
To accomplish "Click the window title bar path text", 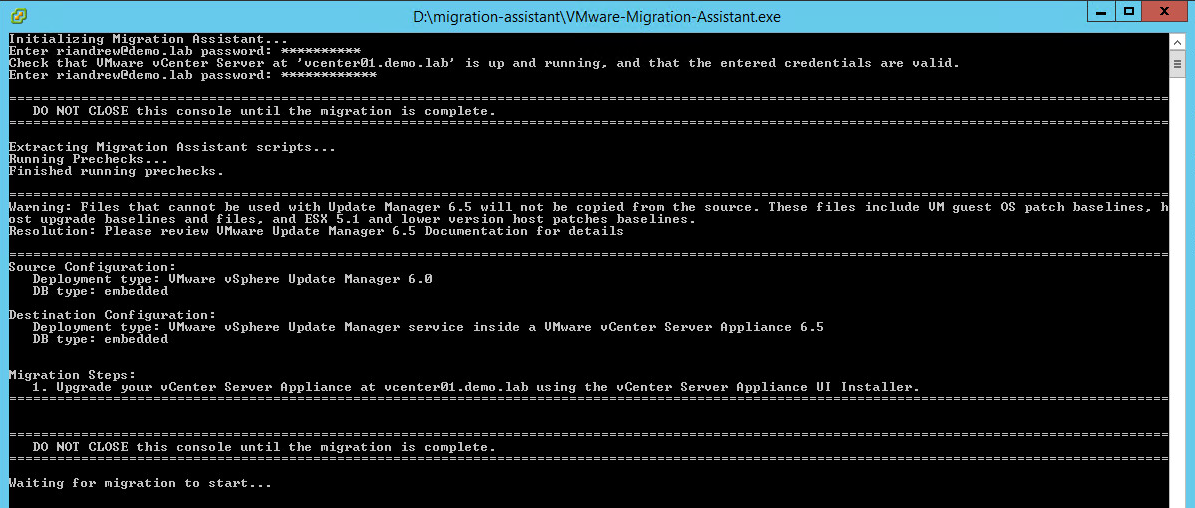I will click(x=597, y=16).
